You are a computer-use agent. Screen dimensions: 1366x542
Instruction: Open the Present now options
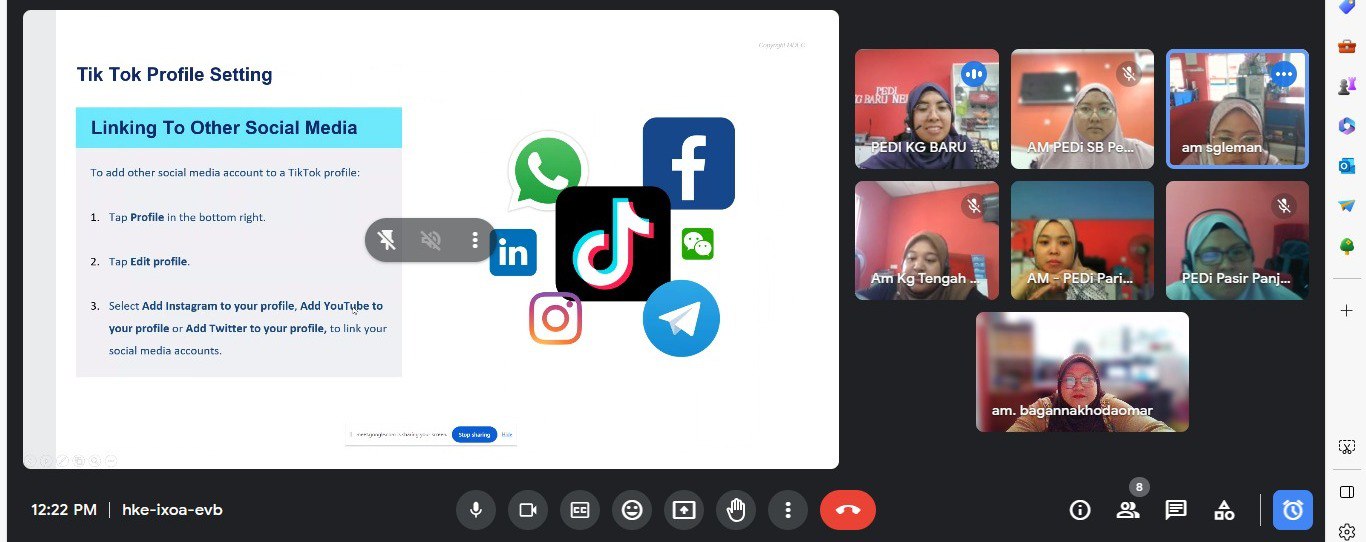(684, 510)
